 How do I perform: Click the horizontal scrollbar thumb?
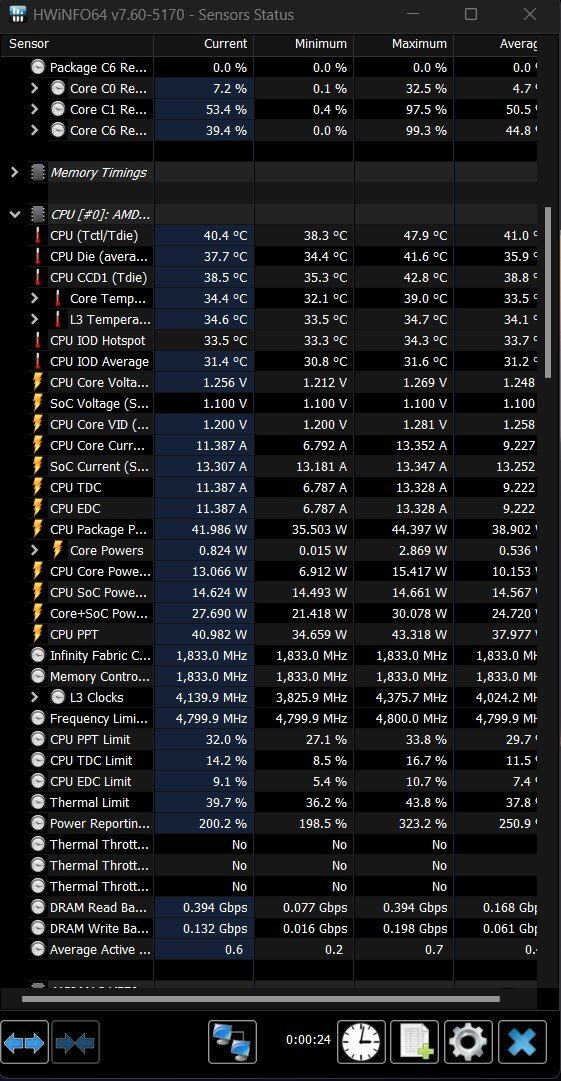tap(261, 998)
